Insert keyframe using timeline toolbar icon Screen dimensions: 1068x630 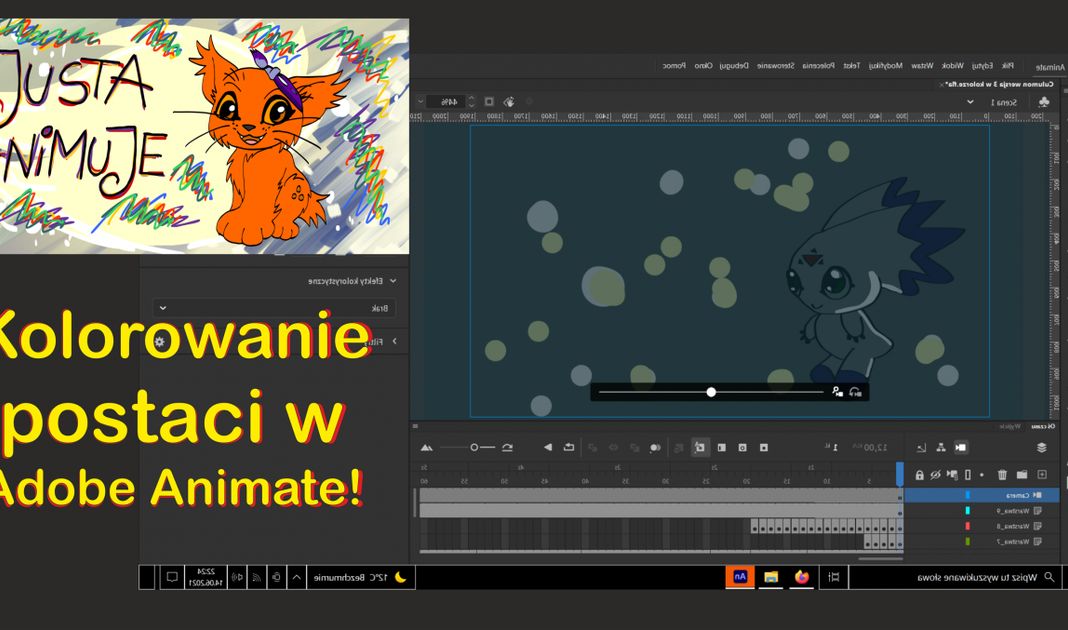click(x=764, y=447)
